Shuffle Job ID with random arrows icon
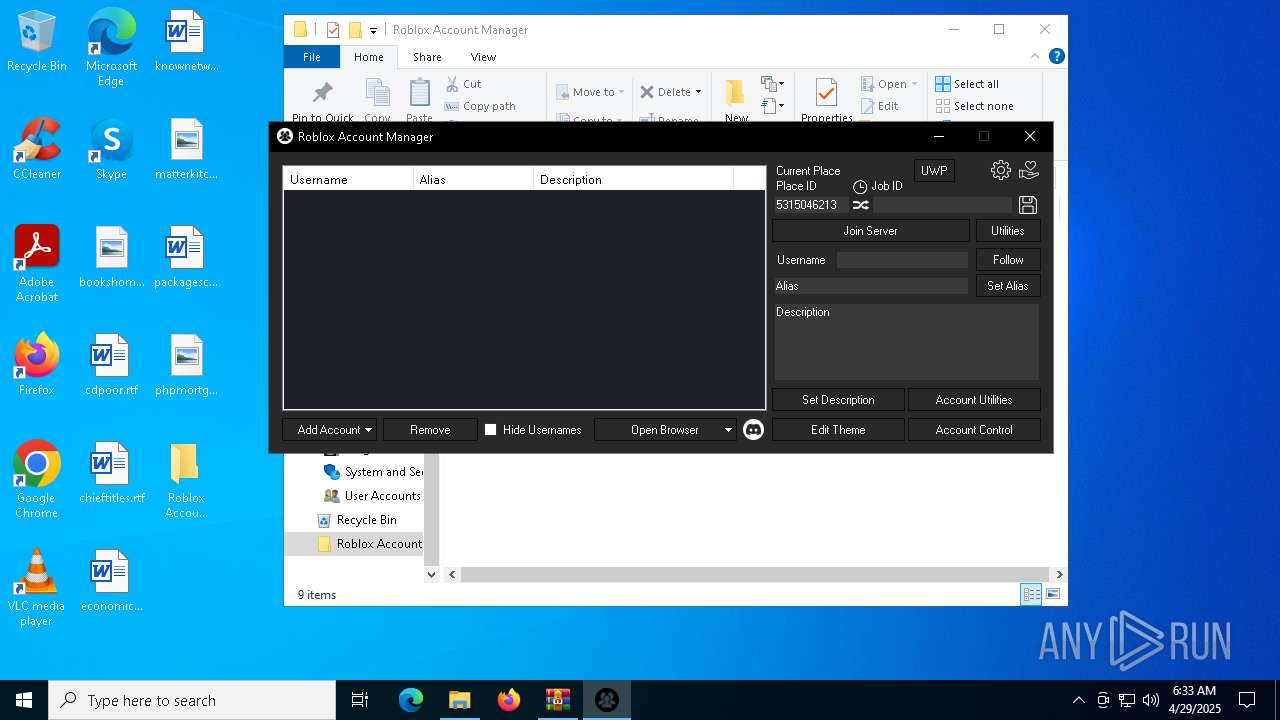This screenshot has width=1280, height=720. [x=860, y=205]
